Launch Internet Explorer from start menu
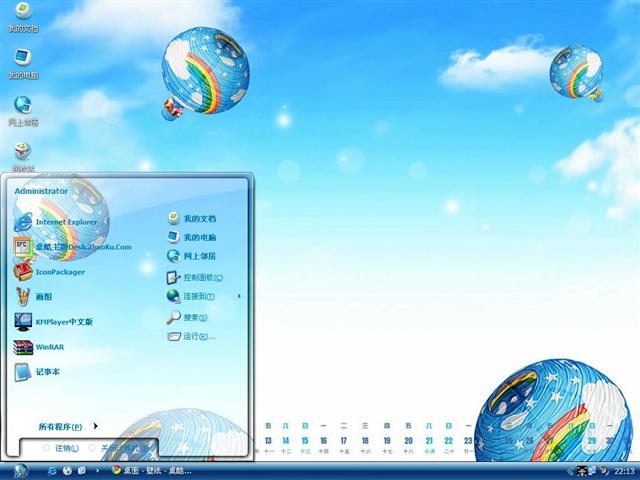 (56, 222)
